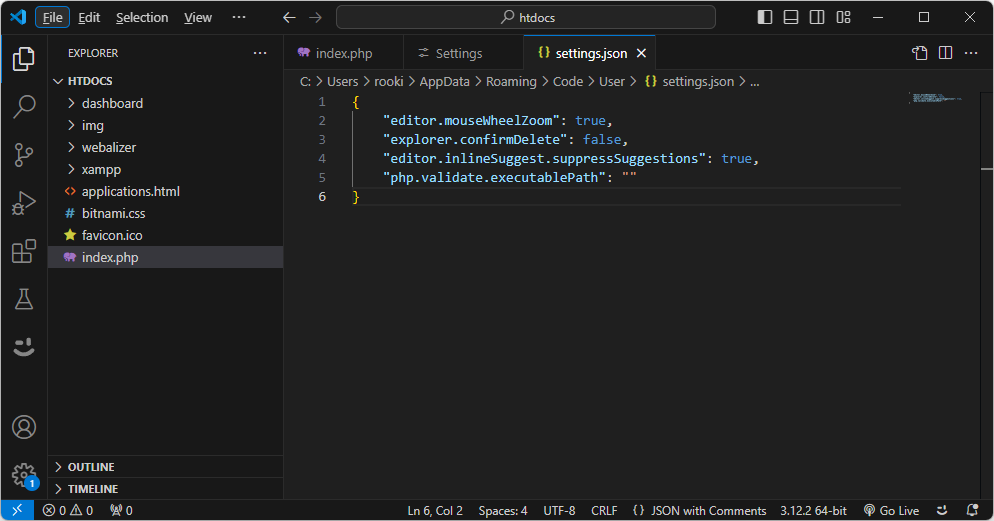994x521 pixels.
Task: Open the Source Control view
Action: (x=23, y=155)
